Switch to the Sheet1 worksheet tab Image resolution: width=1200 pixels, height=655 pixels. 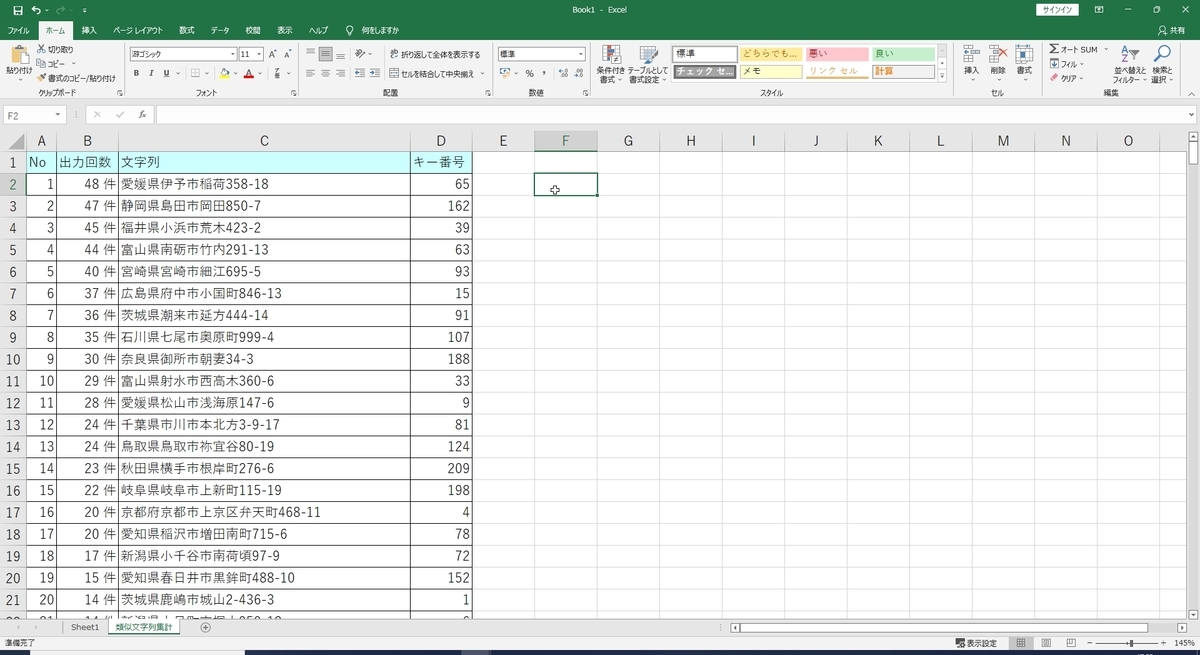[x=84, y=627]
